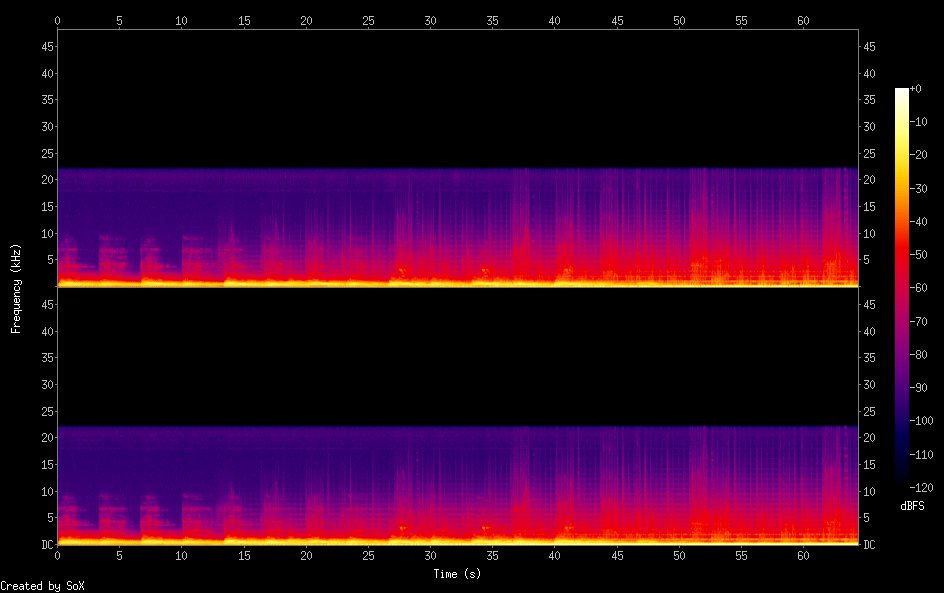This screenshot has width=944, height=593.
Task: Click the +0 mark on color scale
Action: [x=915, y=88]
